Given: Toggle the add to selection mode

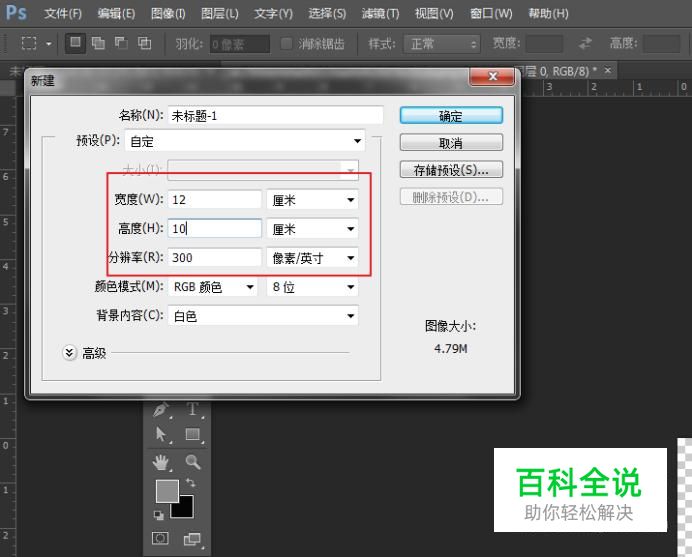Looking at the screenshot, I should 98,44.
